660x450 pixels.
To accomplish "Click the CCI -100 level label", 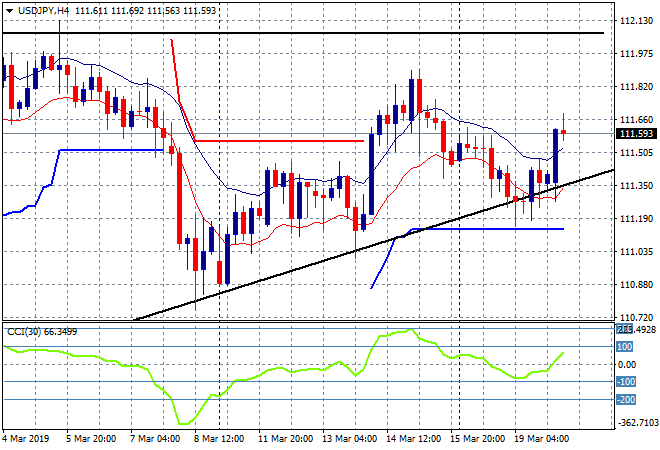I will tap(626, 382).
